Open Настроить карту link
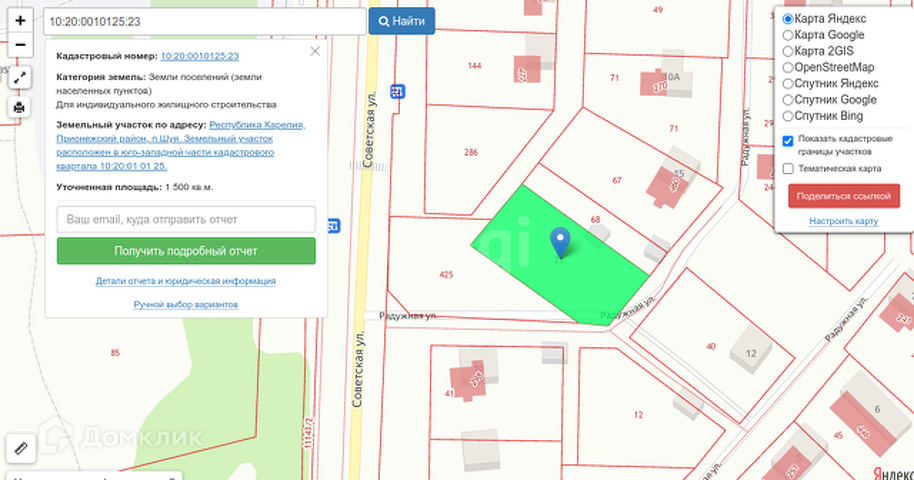The width and height of the screenshot is (914, 480). tap(843, 221)
